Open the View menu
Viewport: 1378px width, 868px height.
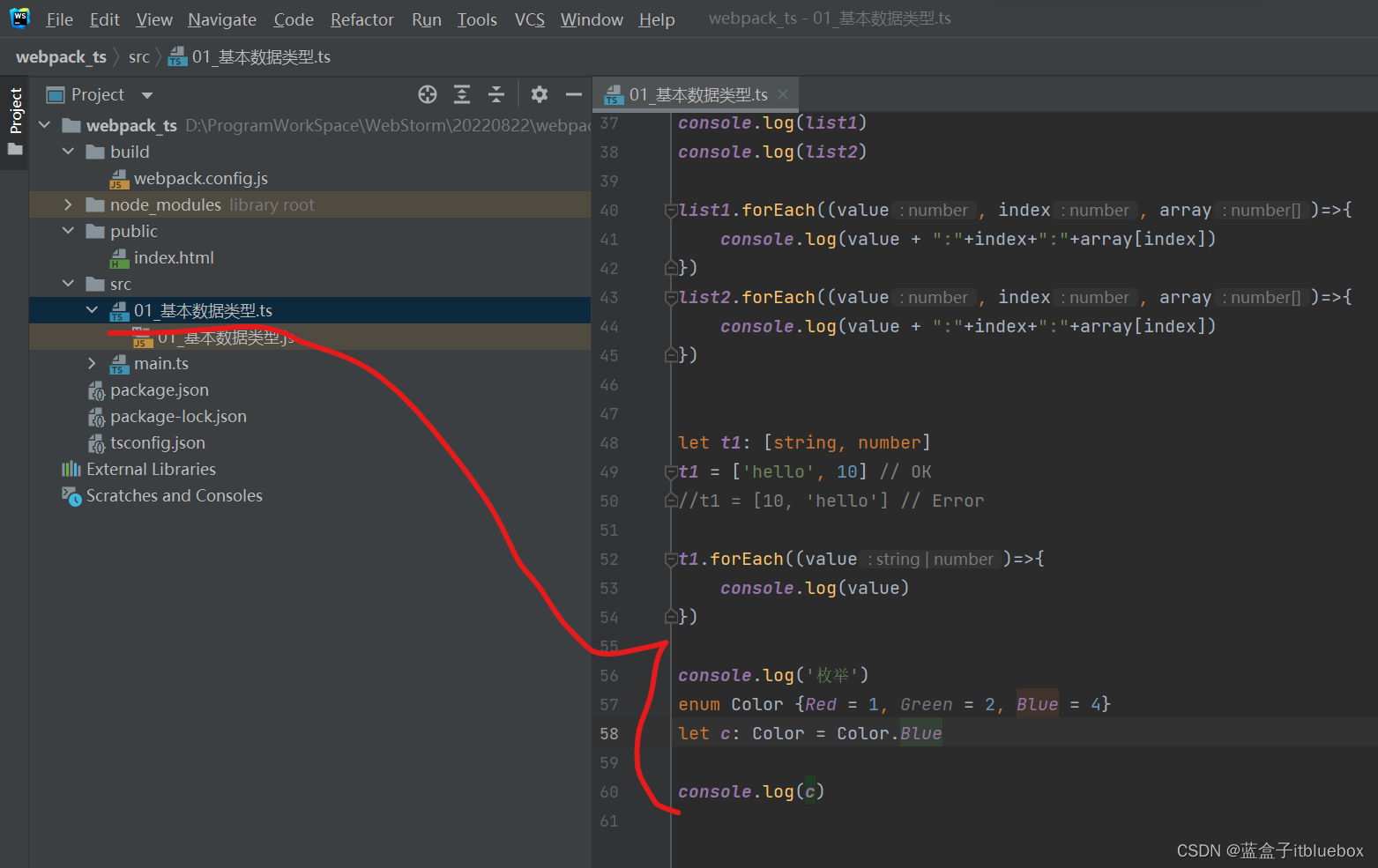154,19
